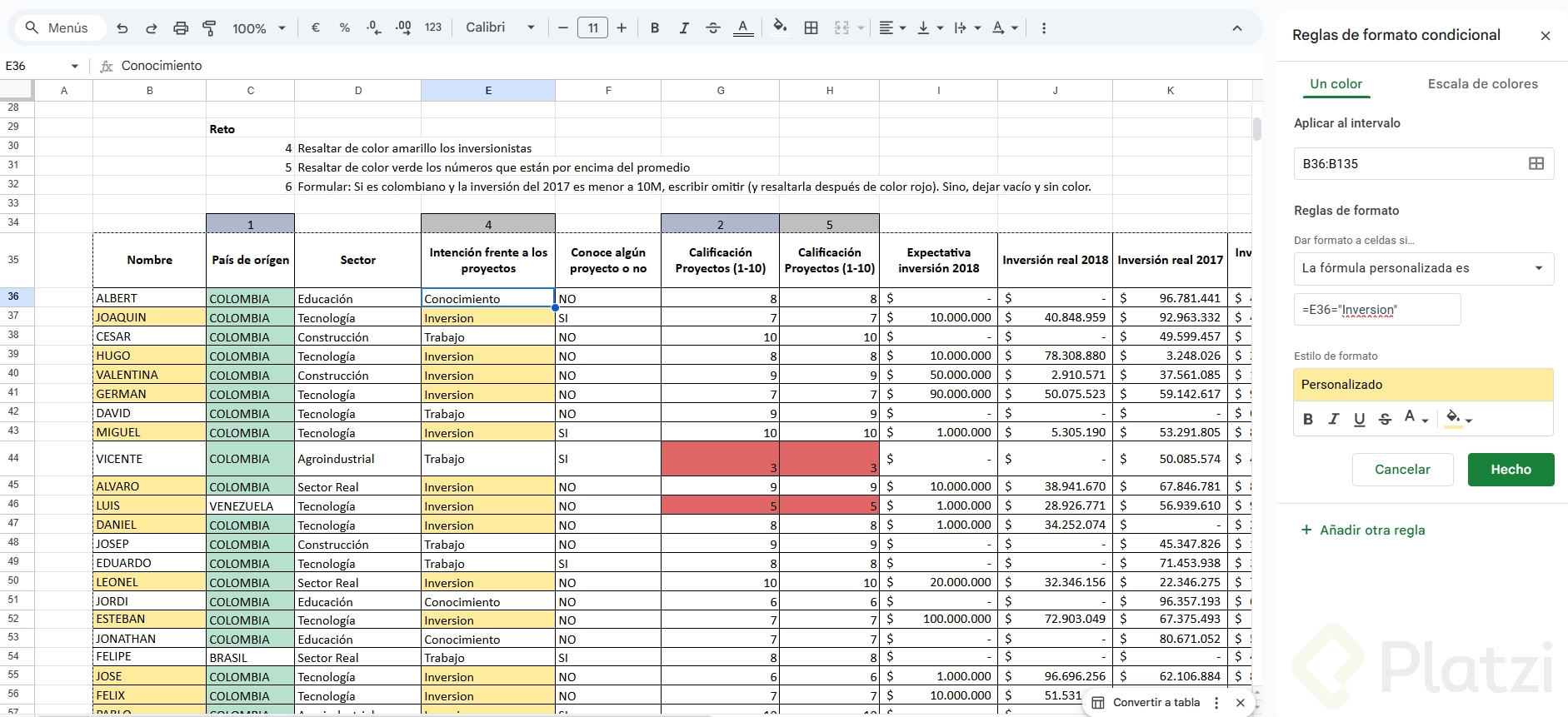The width and height of the screenshot is (1568, 717).
Task: Click the yellow Personalizado style preview
Action: [1422, 385]
